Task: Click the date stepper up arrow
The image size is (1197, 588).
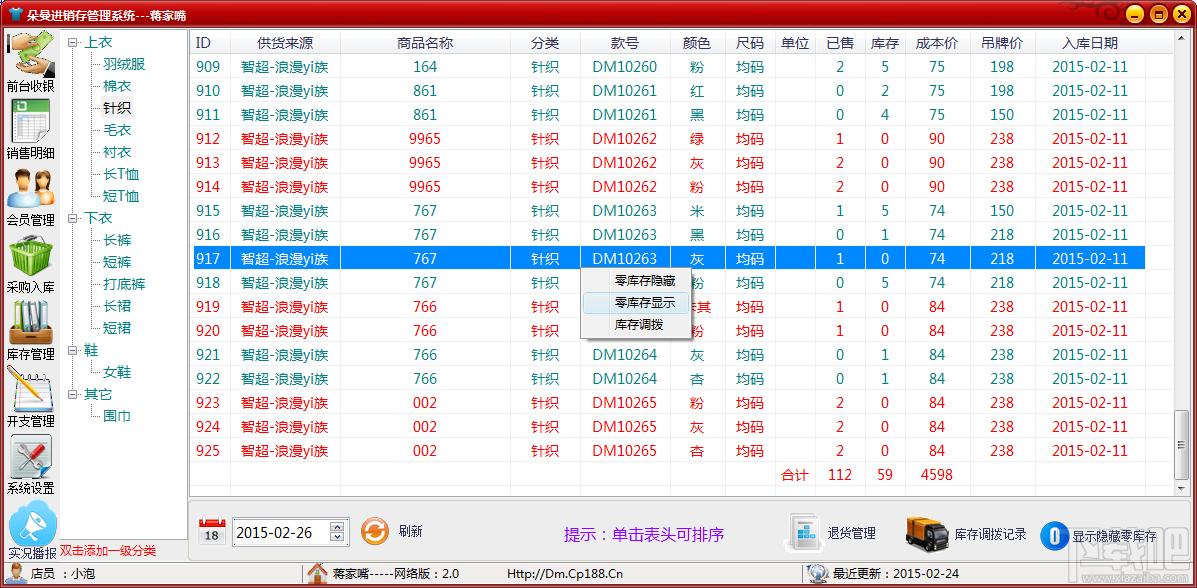Action: pos(338,526)
